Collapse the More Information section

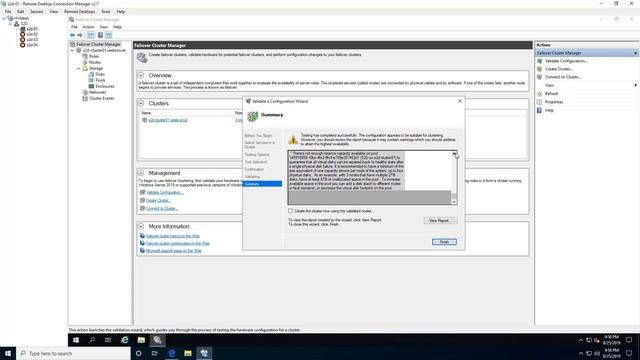point(141,226)
